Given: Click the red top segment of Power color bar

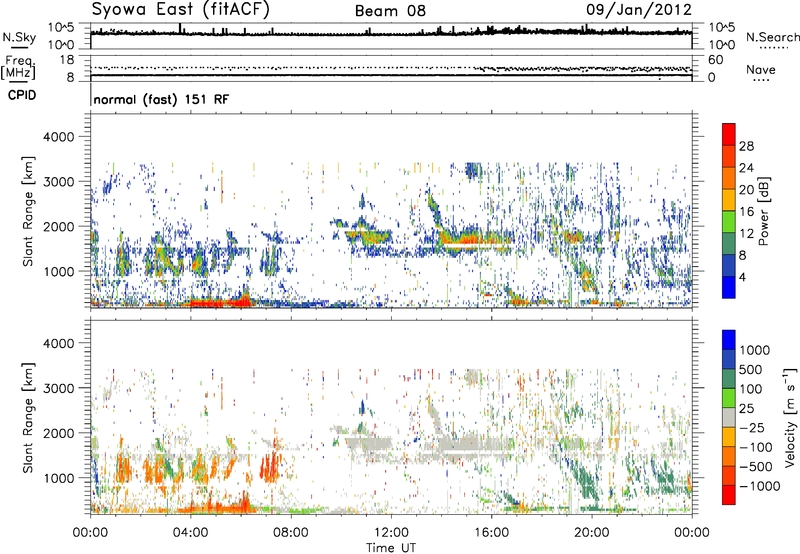Looking at the screenshot, I should click(729, 135).
